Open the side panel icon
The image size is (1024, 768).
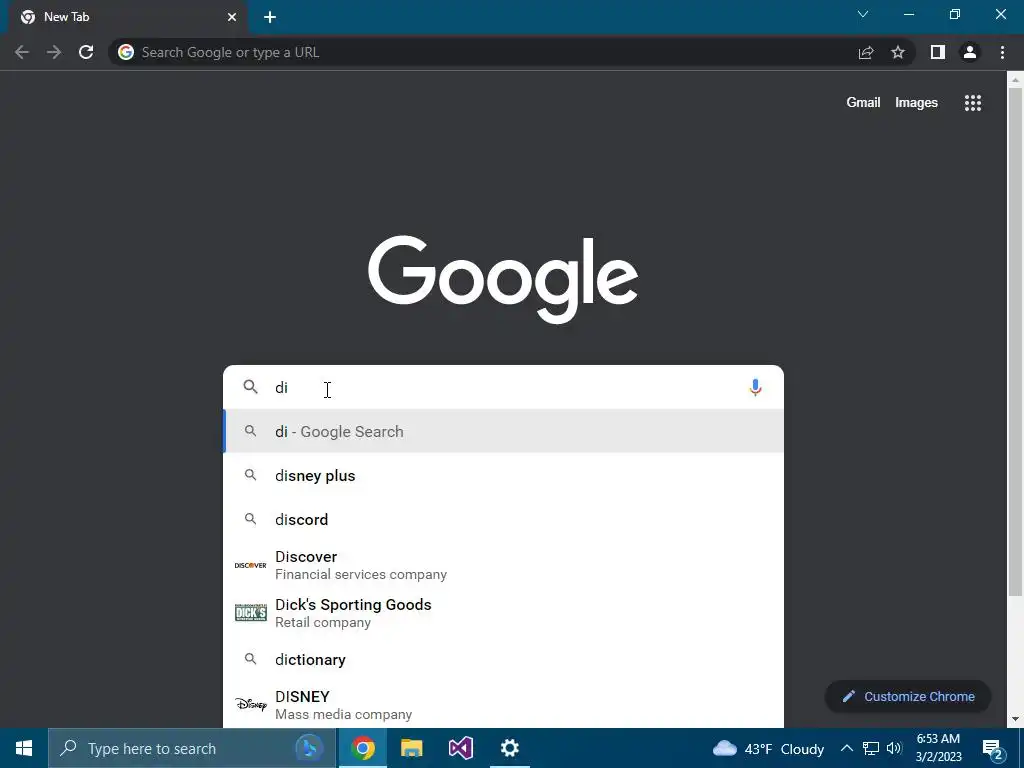938,52
